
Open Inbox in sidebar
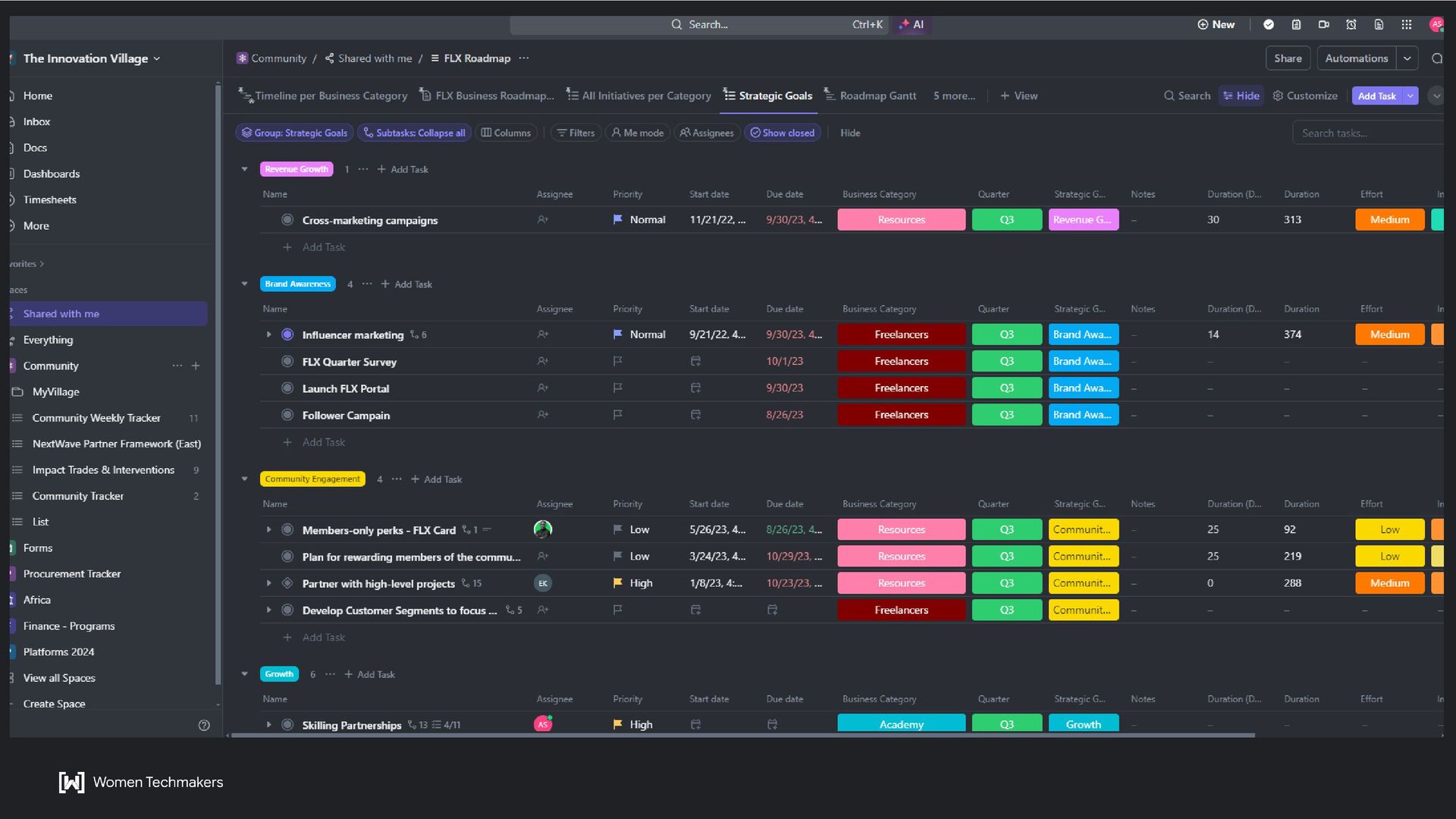36,121
